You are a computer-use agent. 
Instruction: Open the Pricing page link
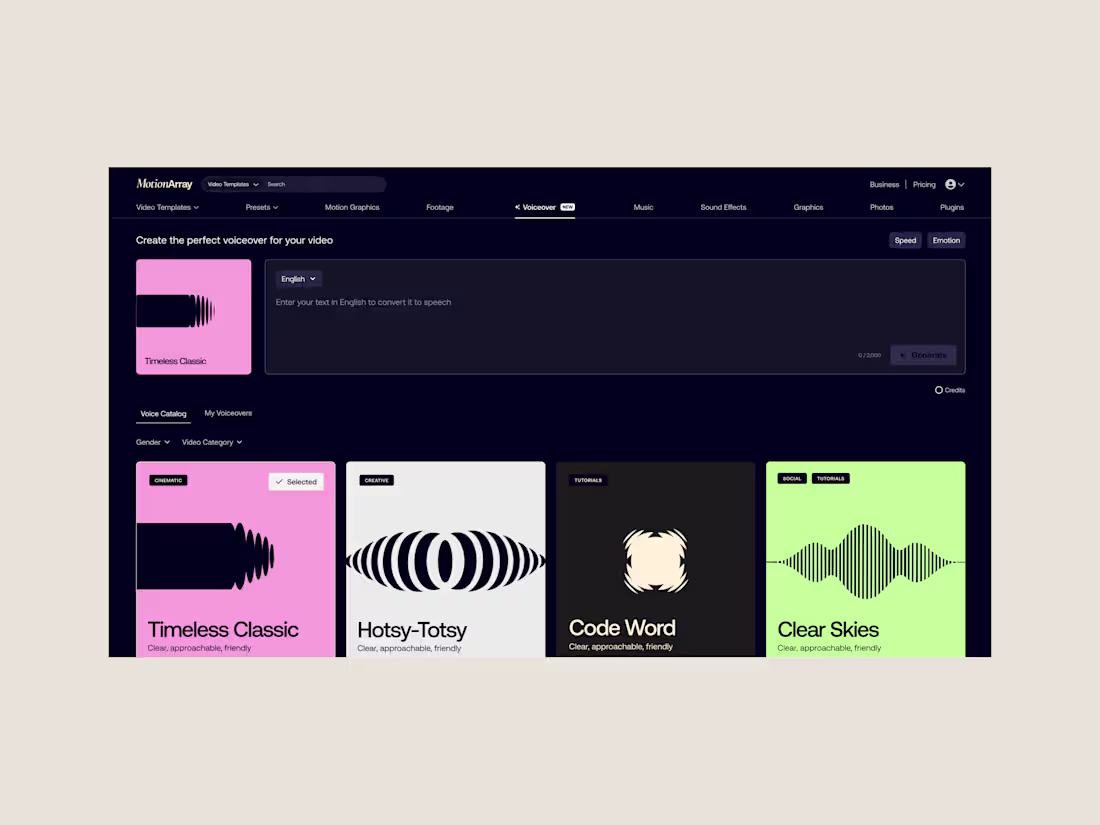point(923,184)
